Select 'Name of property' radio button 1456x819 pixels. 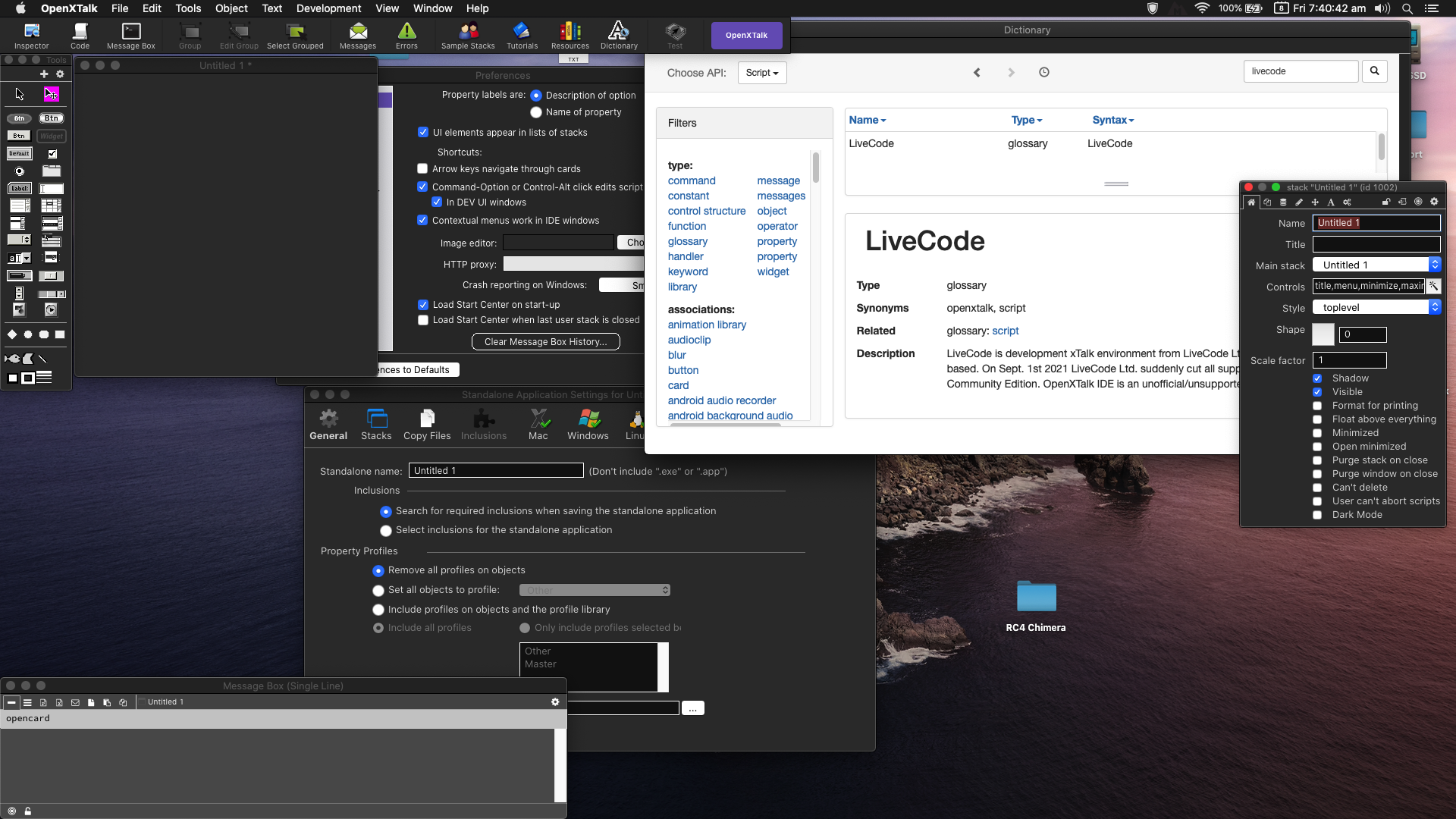tap(536, 112)
